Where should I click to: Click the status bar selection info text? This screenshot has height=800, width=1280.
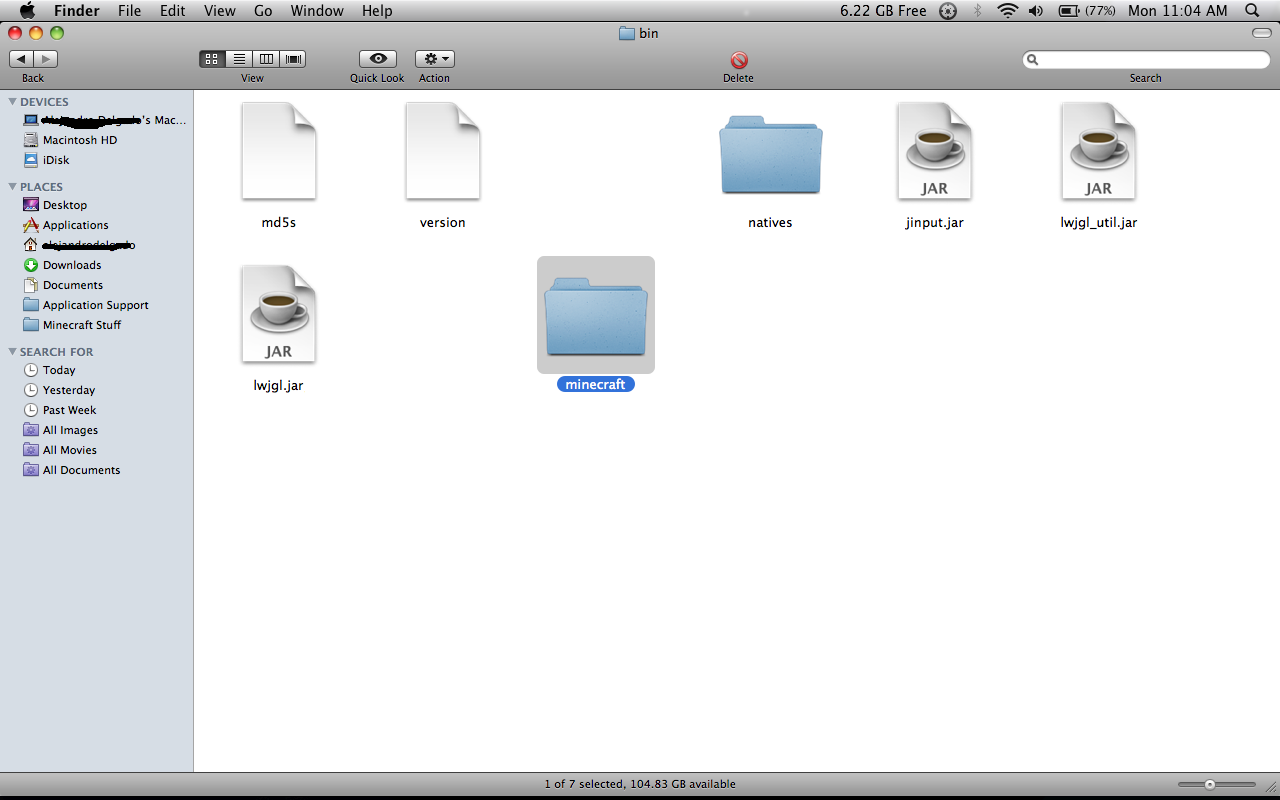point(640,784)
